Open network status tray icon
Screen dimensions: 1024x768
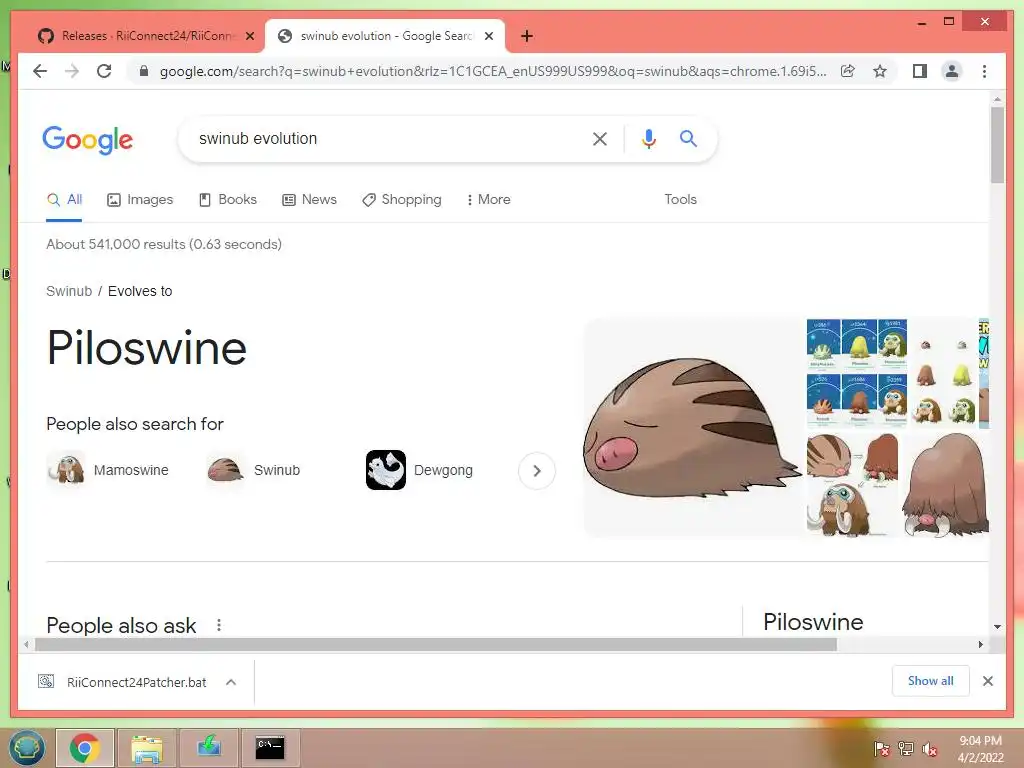tap(905, 749)
